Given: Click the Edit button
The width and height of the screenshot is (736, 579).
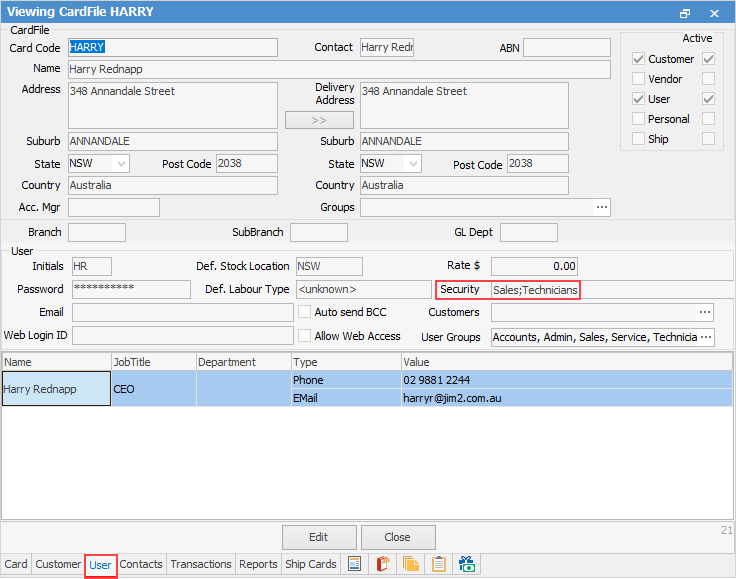Looking at the screenshot, I should click(319, 537).
